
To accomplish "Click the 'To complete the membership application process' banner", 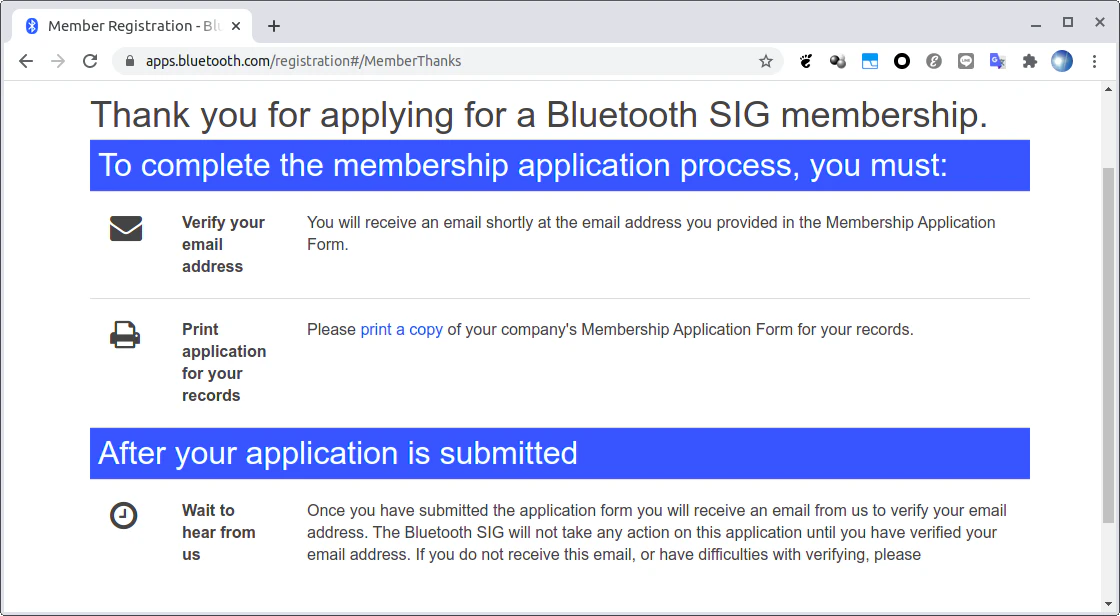I will (560, 165).
